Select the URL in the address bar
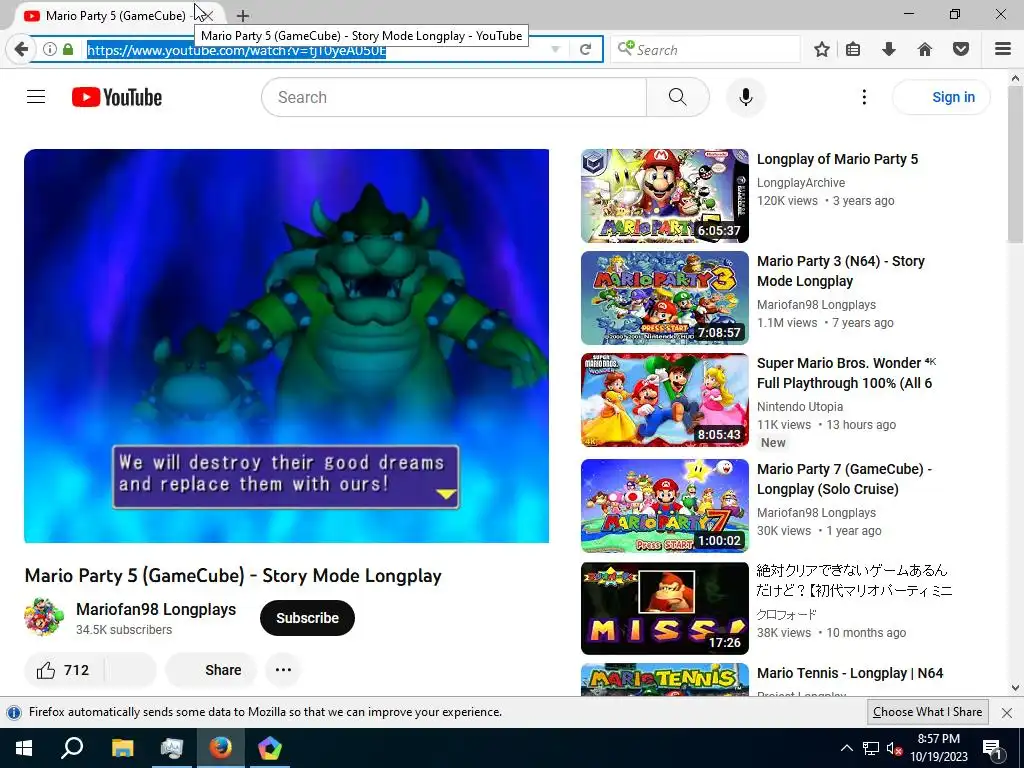Screen dimensions: 1024x768 pos(236,50)
